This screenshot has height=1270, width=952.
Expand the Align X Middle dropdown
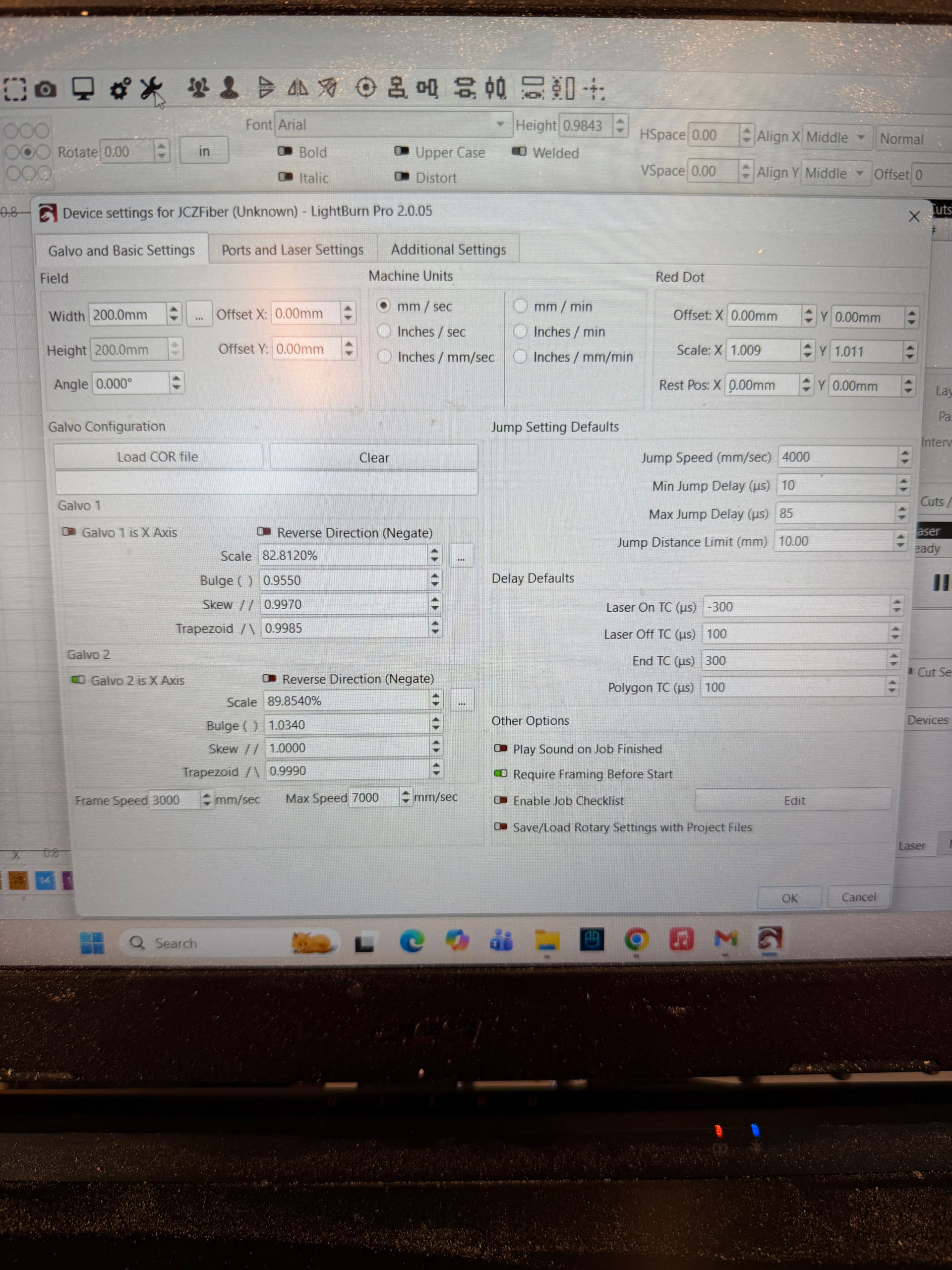[835, 137]
